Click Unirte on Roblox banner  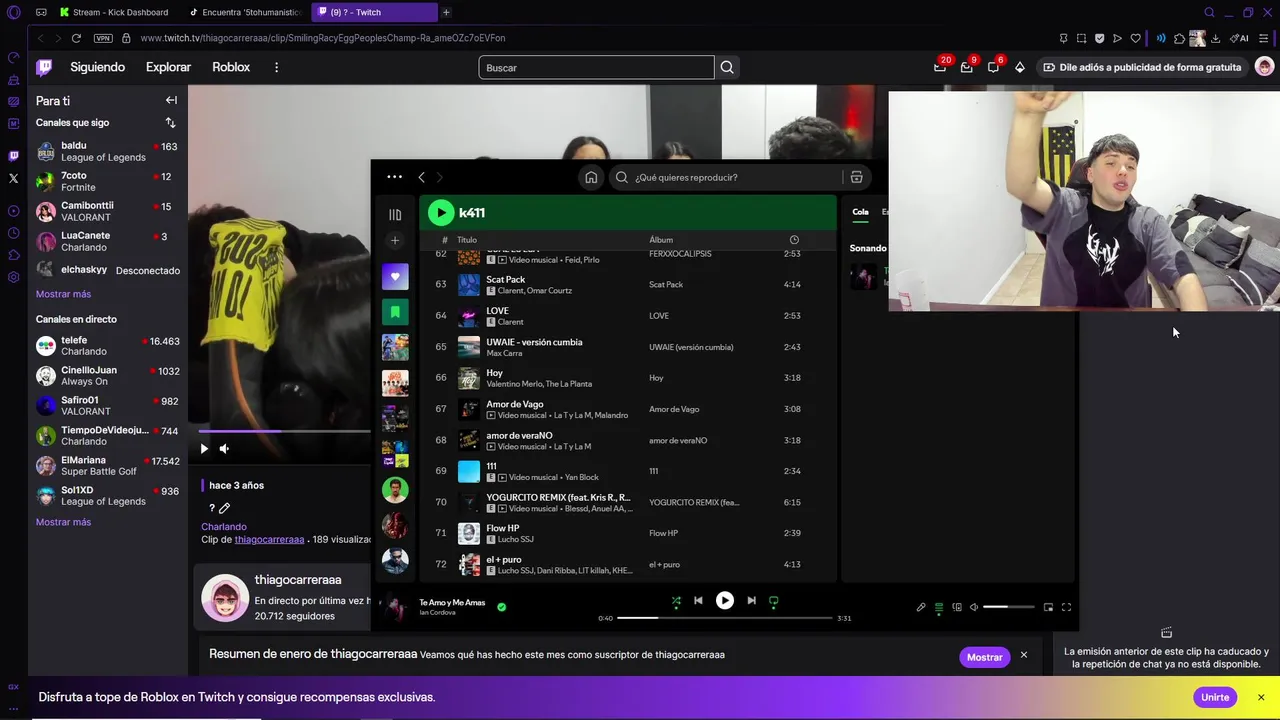coord(1215,697)
